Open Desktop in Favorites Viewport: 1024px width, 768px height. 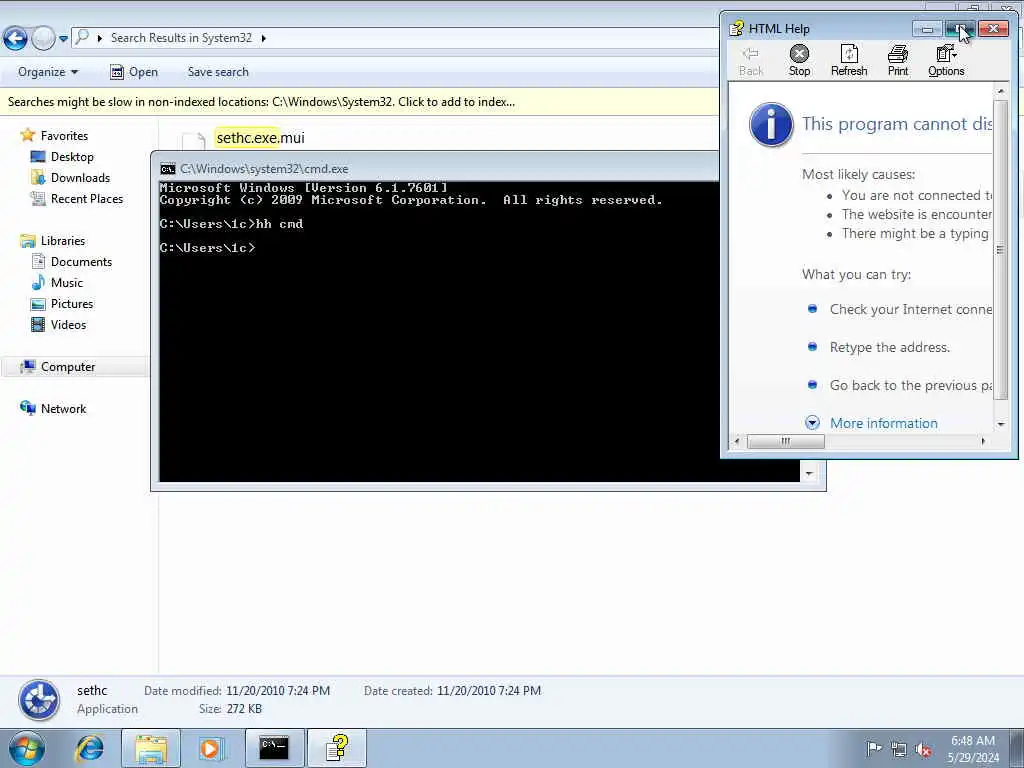pos(72,157)
